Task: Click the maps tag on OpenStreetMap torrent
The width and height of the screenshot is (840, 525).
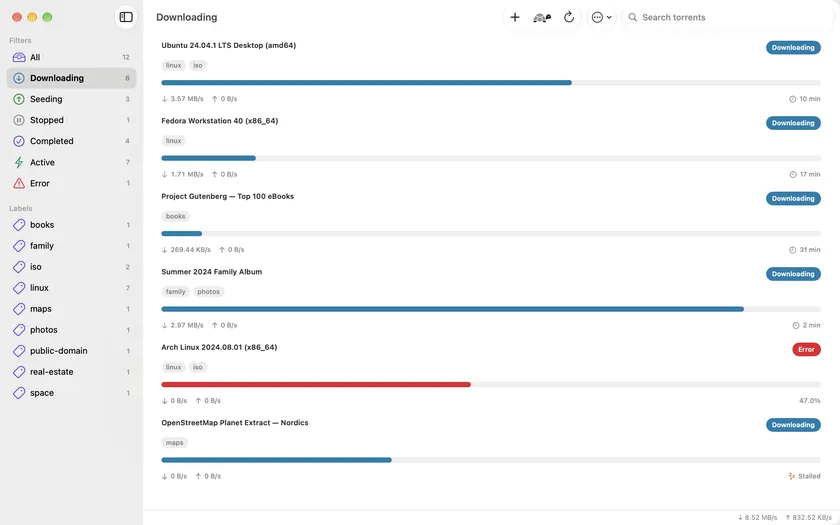Action: click(174, 443)
